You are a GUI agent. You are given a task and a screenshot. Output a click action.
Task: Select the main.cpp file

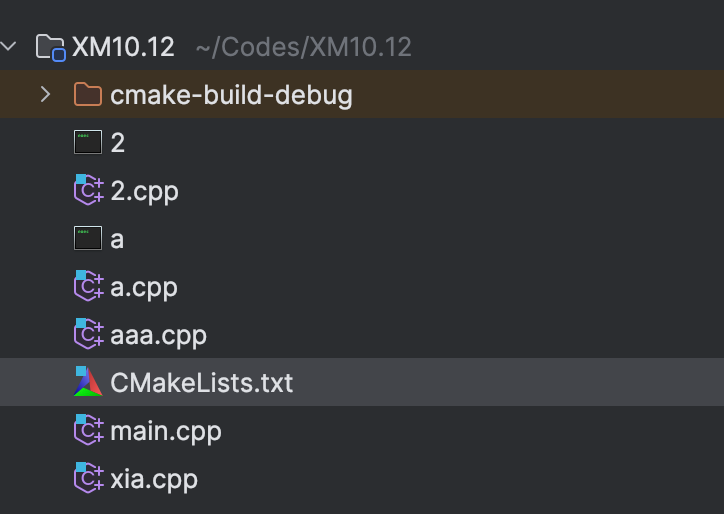click(166, 431)
